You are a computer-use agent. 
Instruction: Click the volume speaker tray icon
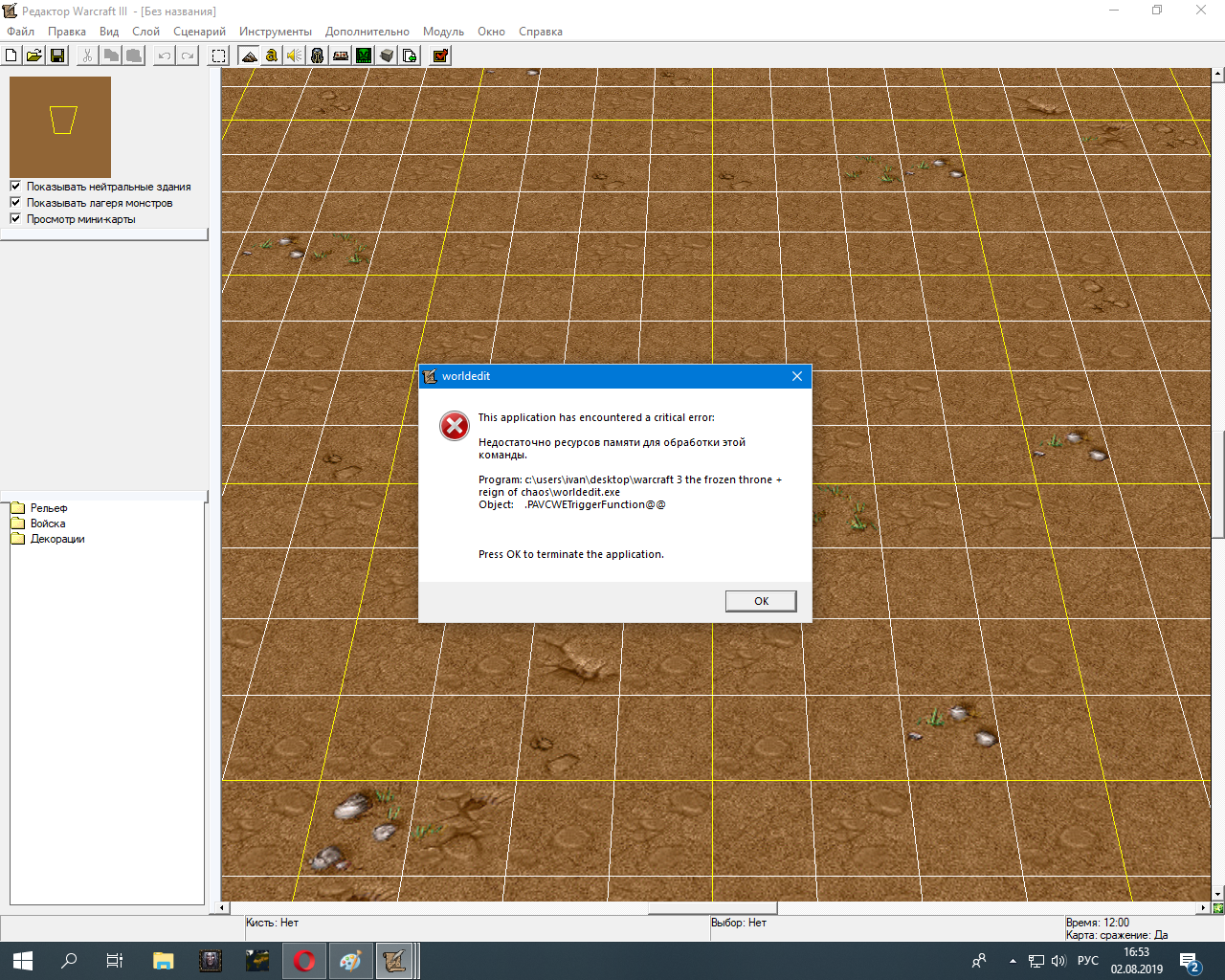[1058, 961]
